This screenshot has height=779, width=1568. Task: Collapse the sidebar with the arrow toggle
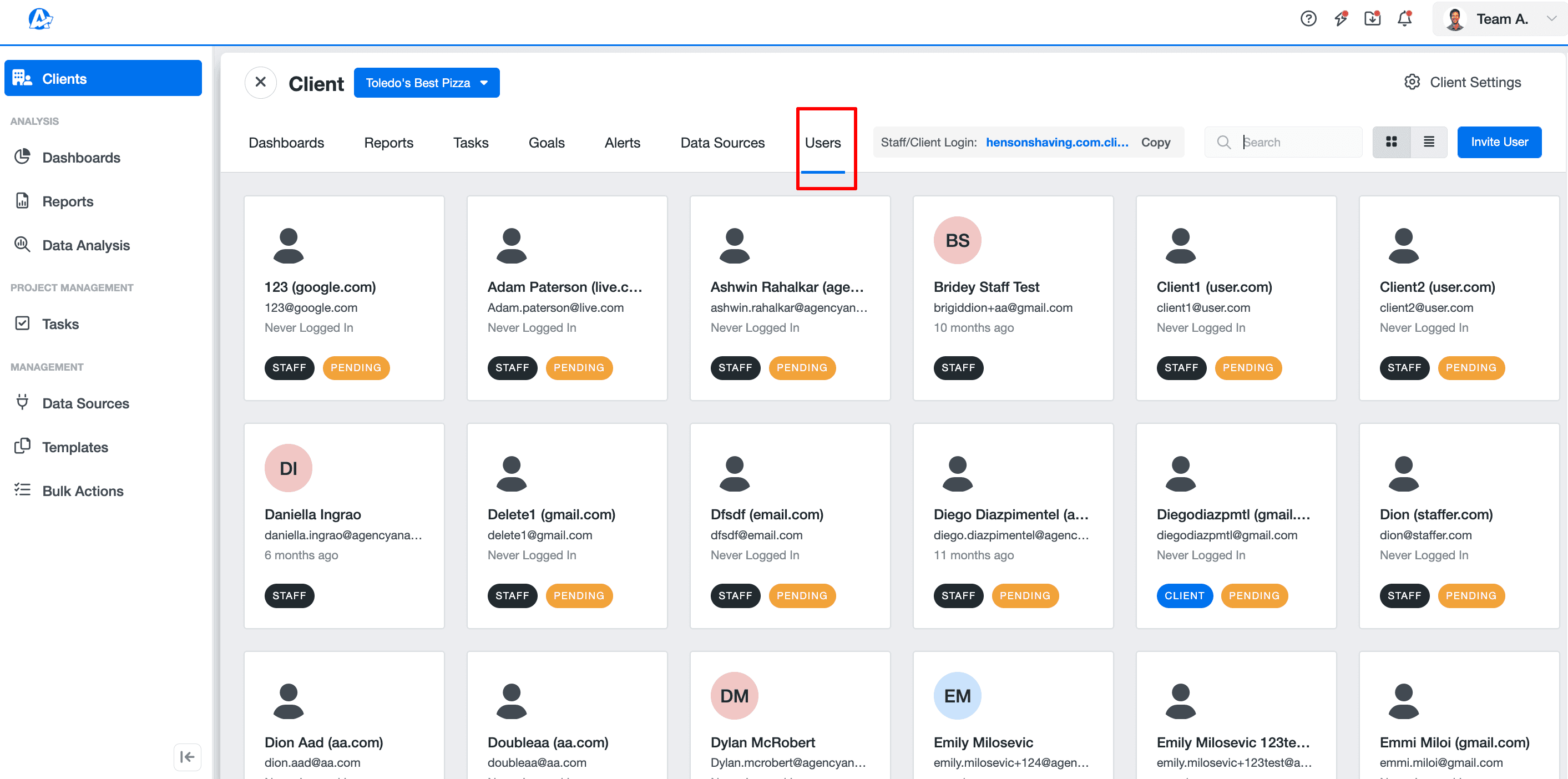tap(188, 757)
